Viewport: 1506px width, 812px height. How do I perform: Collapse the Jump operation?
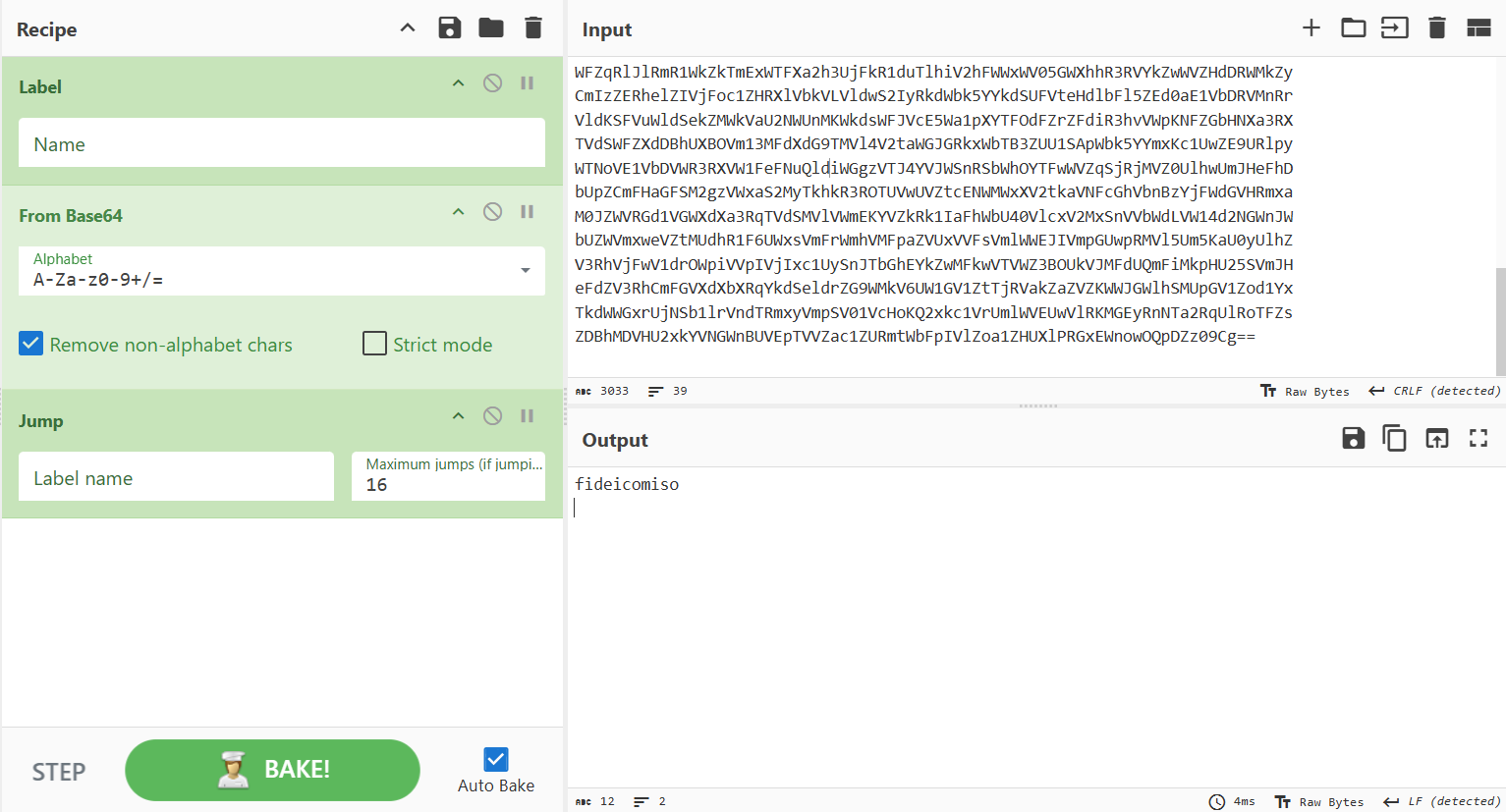[x=458, y=416]
